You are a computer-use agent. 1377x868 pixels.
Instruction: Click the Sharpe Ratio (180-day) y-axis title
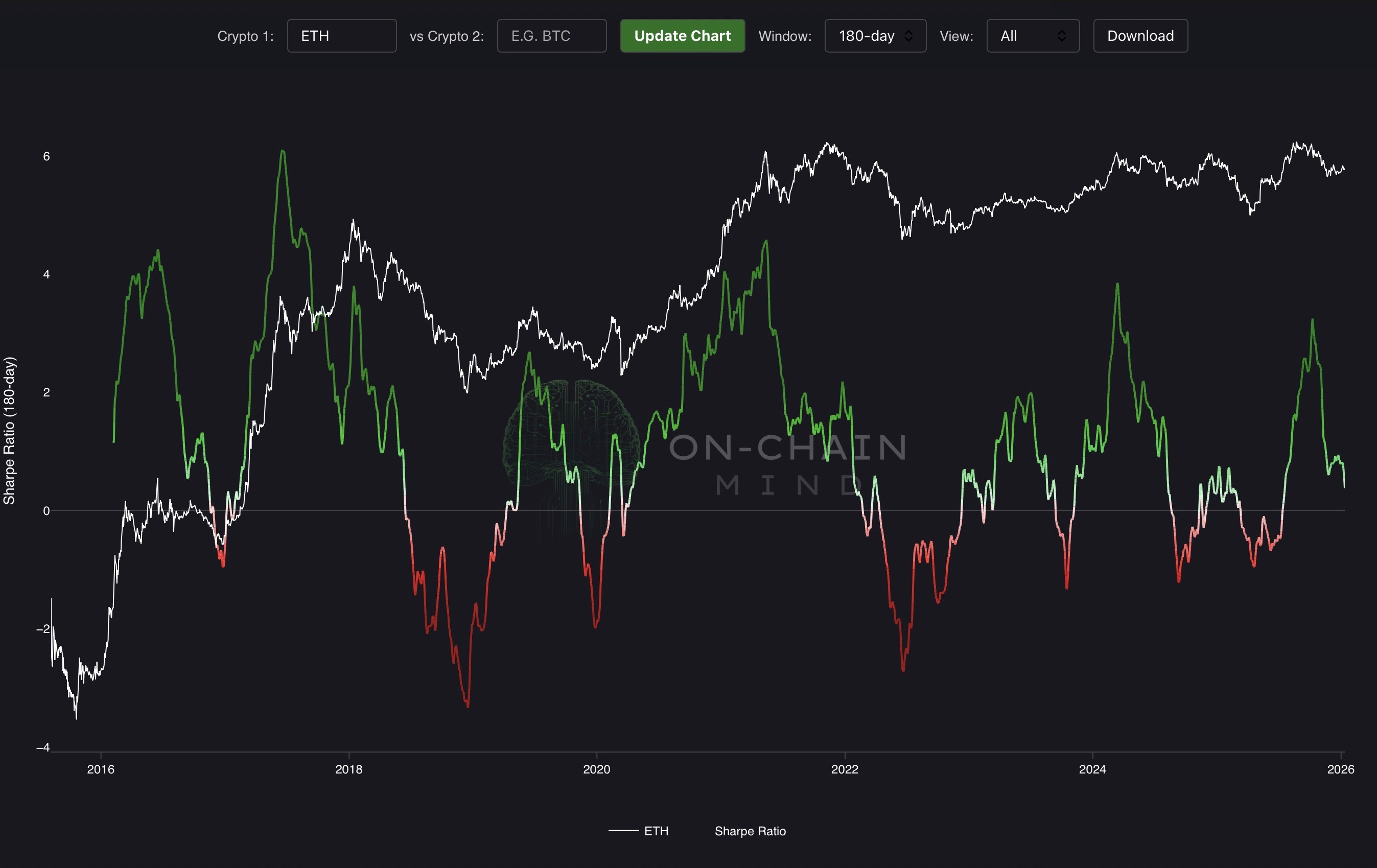point(9,431)
